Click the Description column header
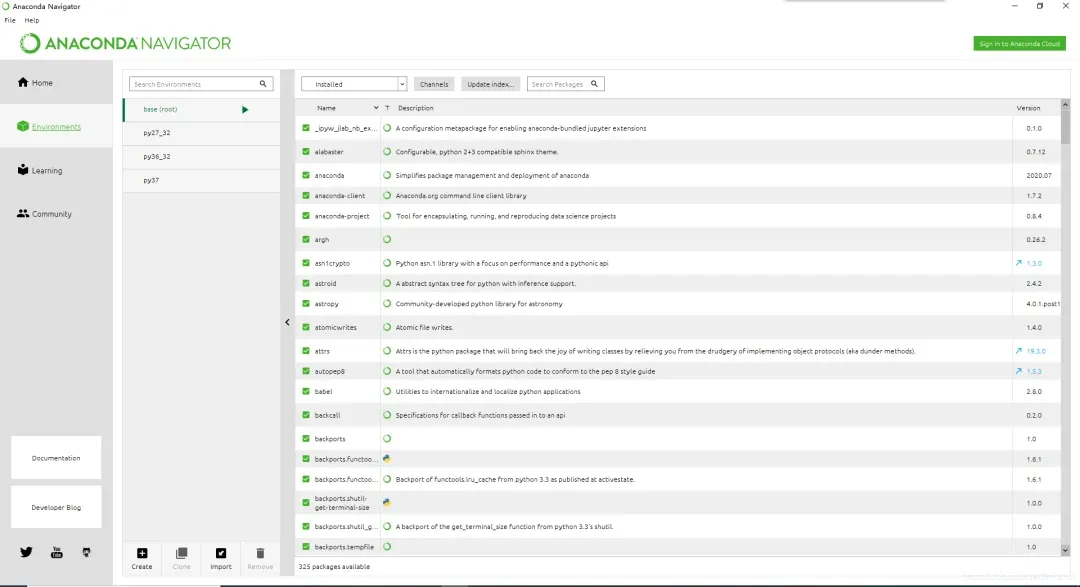1080x587 pixels. coord(416,108)
